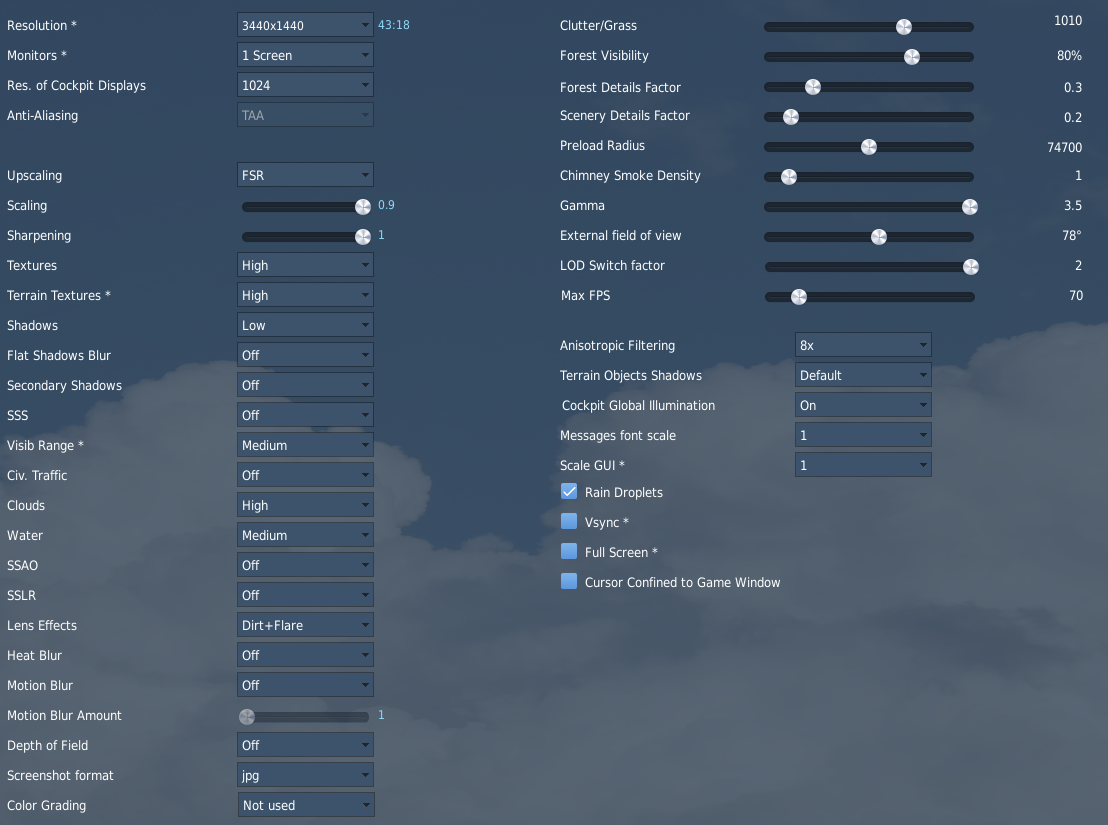
Task: Open the Messages font scale dropdown
Action: (863, 435)
